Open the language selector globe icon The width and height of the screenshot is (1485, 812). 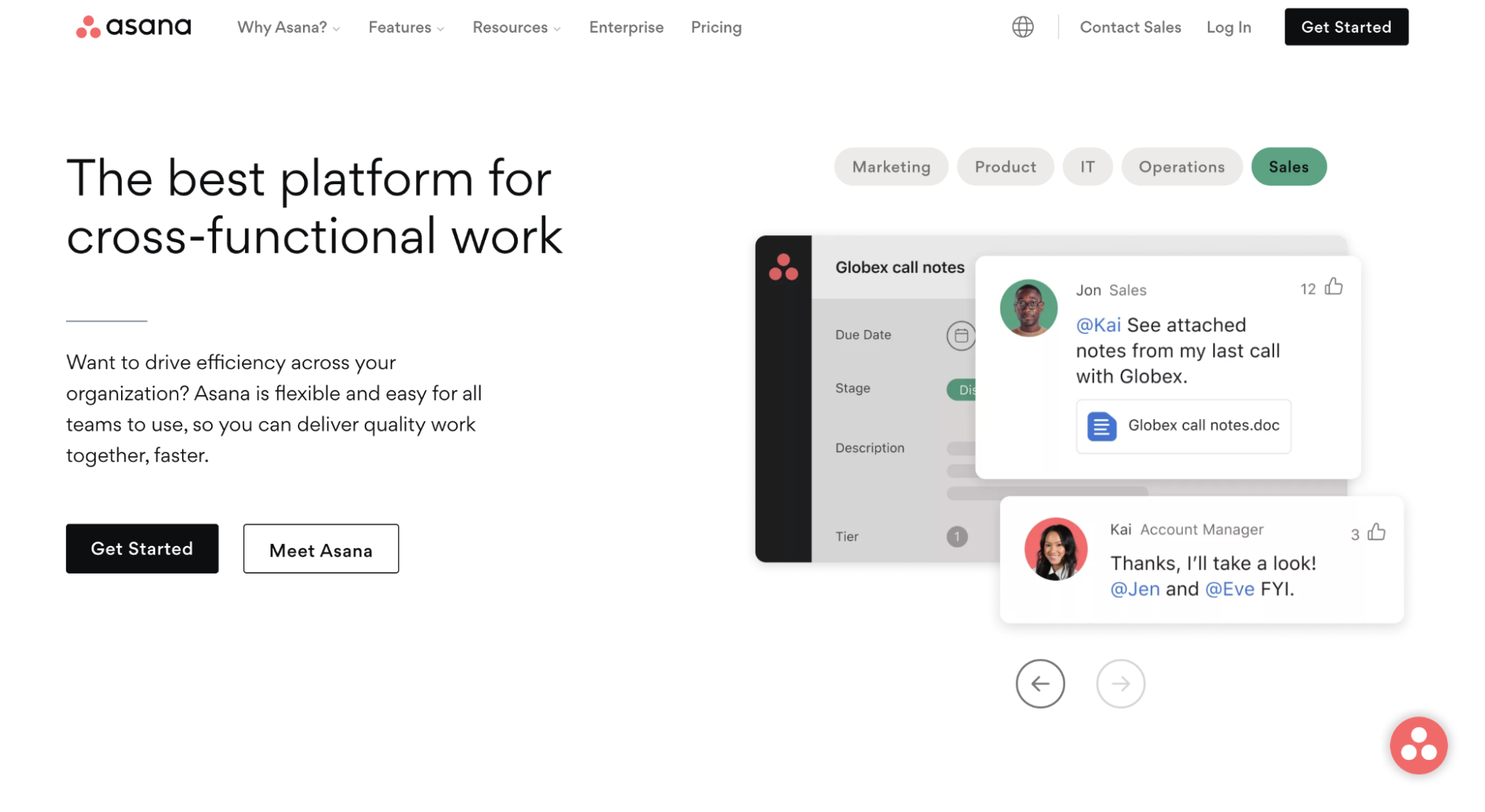pyautogui.click(x=1023, y=27)
